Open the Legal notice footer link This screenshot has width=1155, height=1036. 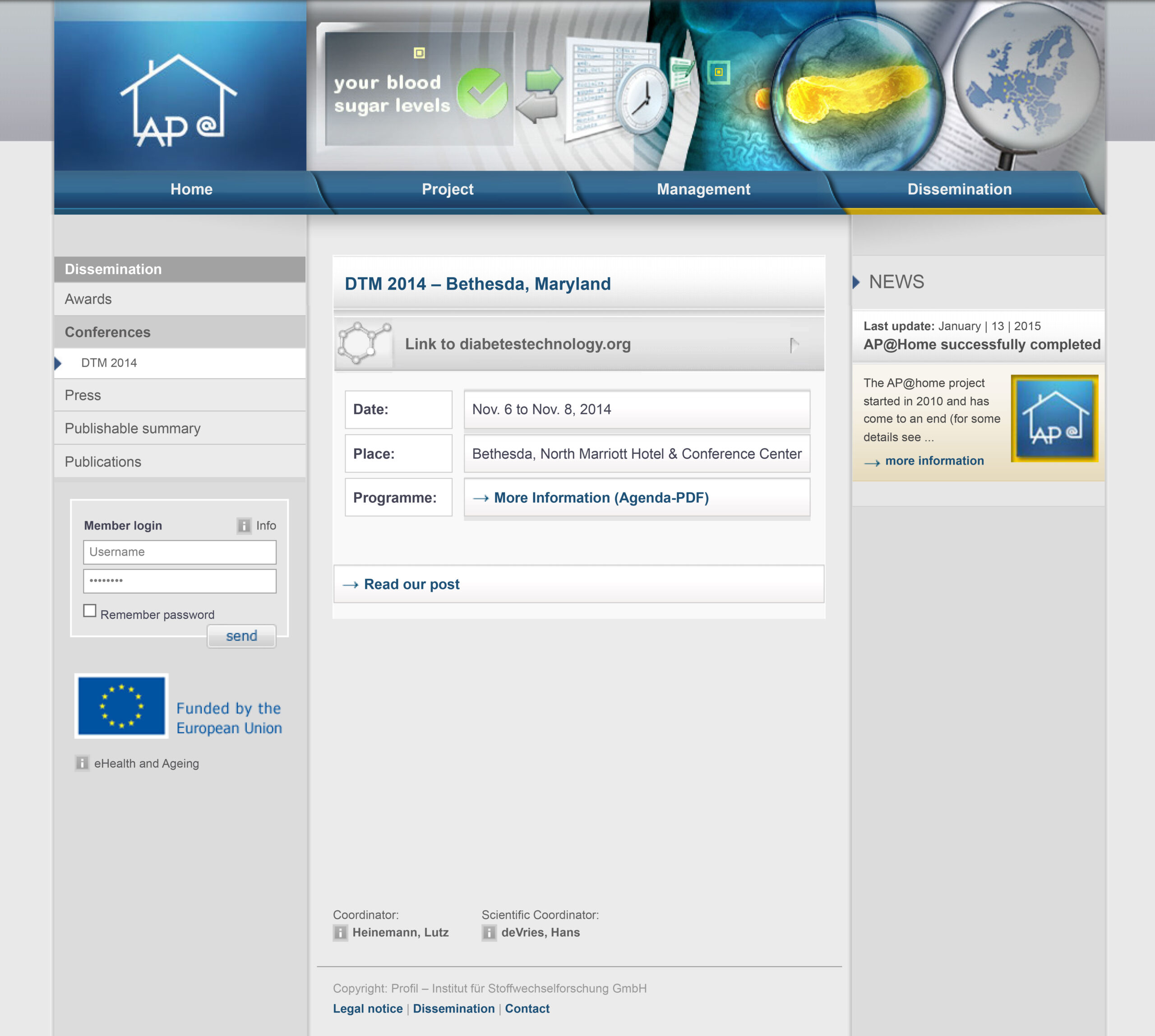(367, 1008)
